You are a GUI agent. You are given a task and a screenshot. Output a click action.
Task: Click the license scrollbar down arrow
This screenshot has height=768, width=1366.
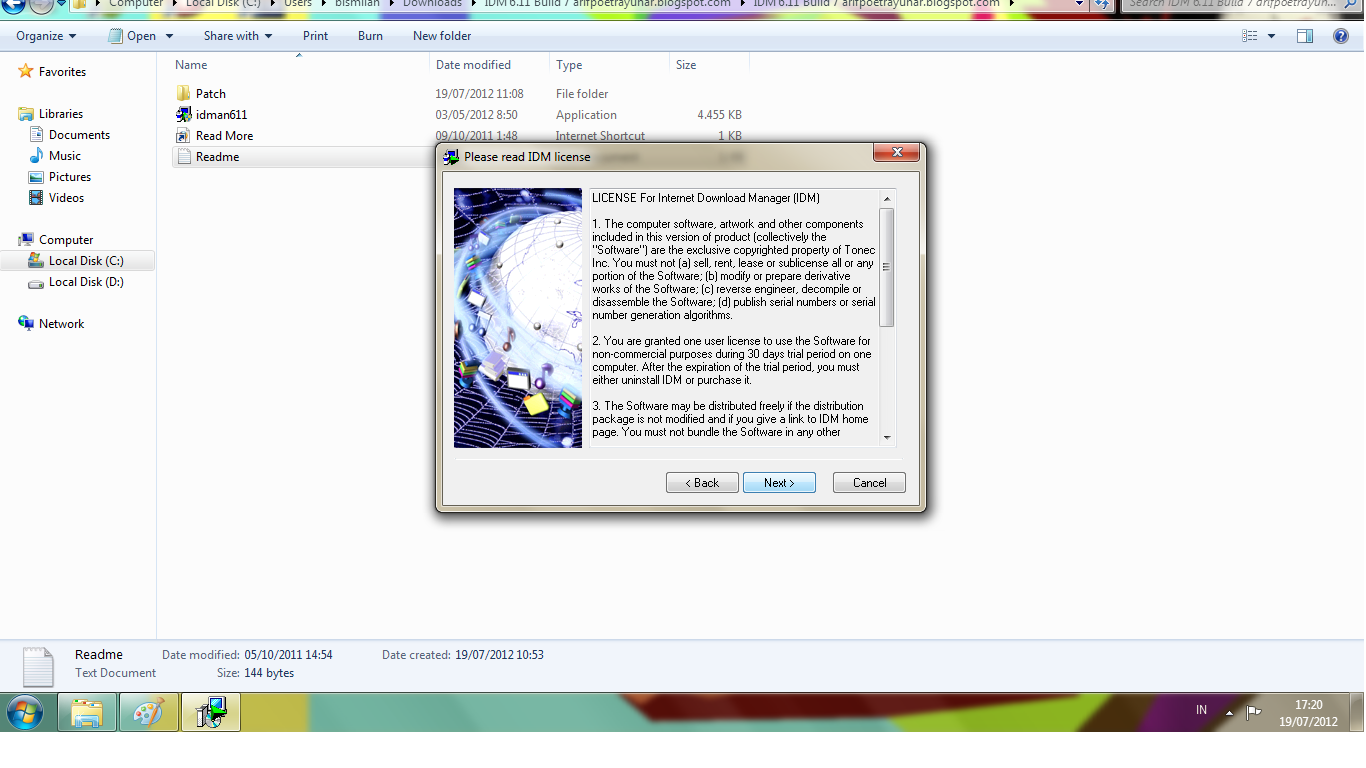pos(886,438)
